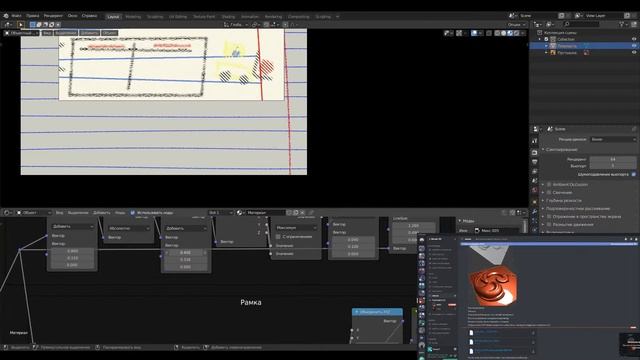Open the Правка menu
640x360 pixels.
(x=33, y=16)
